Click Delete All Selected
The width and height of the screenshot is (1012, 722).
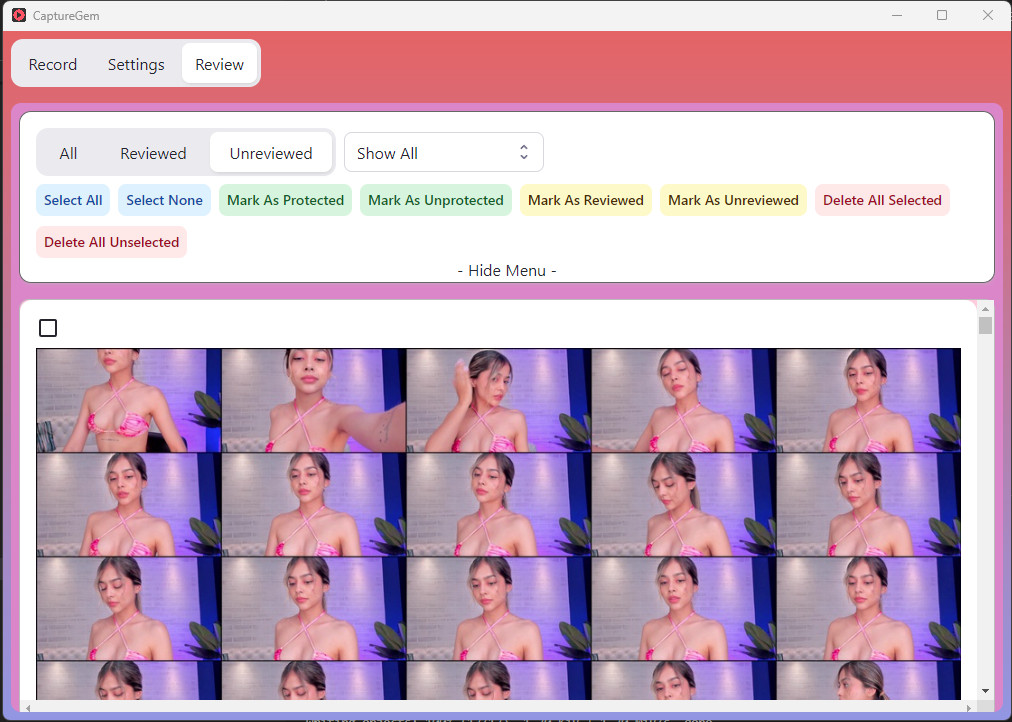882,200
